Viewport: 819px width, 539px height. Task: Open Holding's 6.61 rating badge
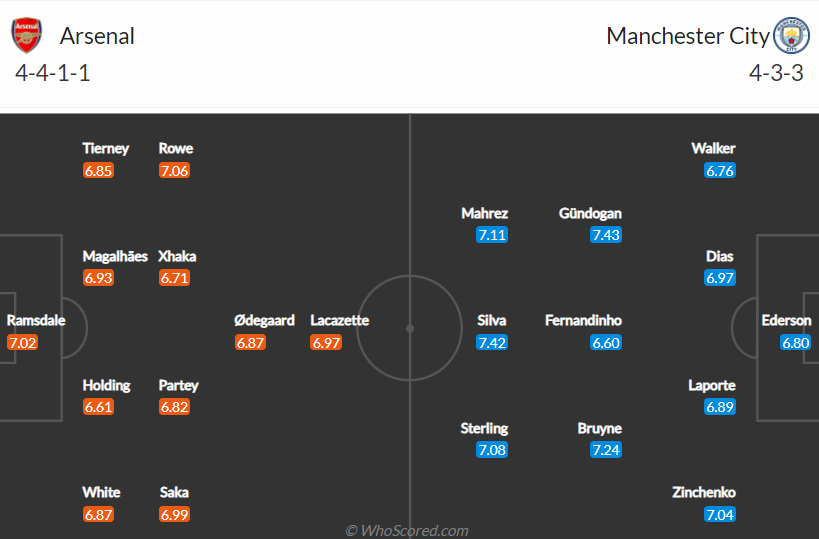(x=98, y=407)
